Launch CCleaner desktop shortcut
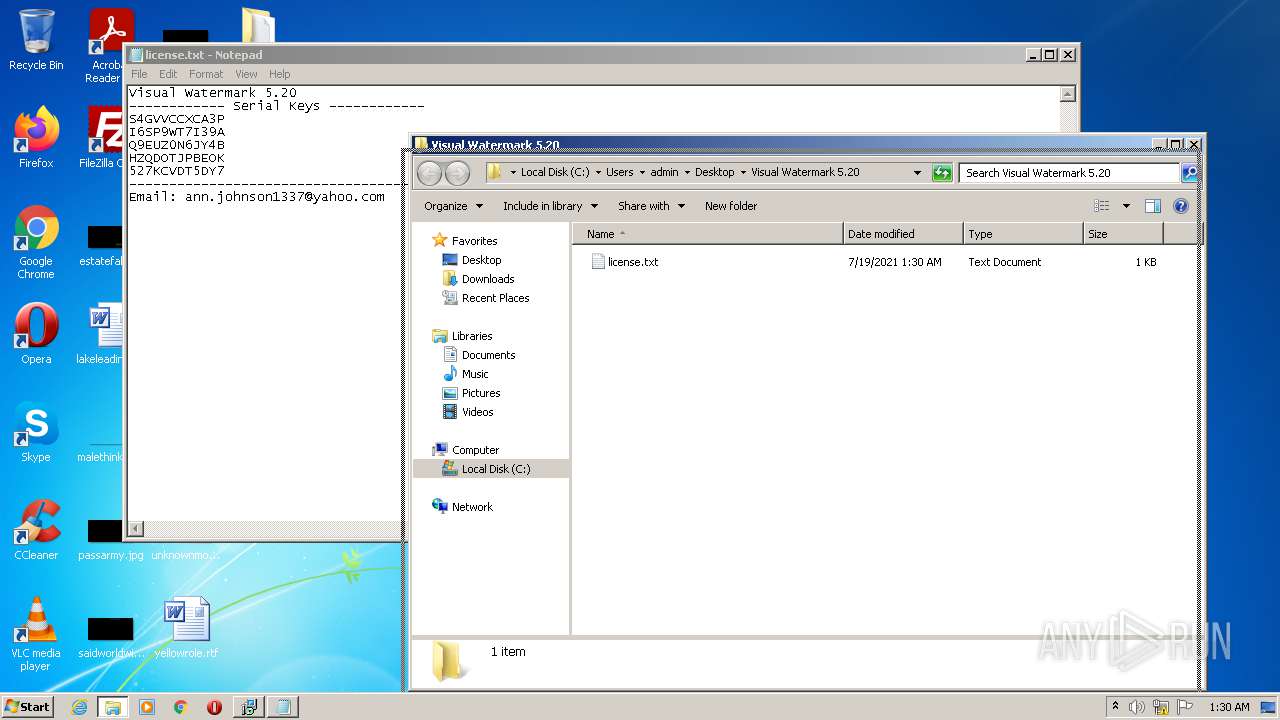 coord(36,530)
